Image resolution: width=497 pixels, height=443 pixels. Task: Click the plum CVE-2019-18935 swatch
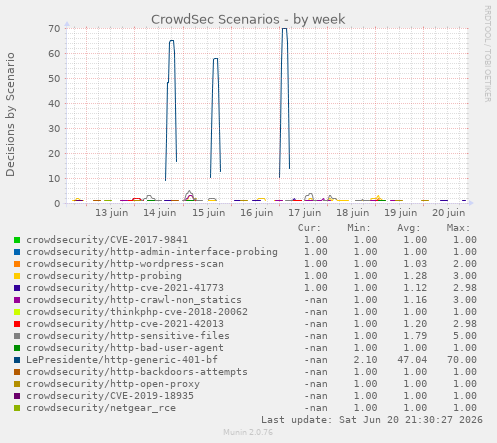tap(17, 396)
